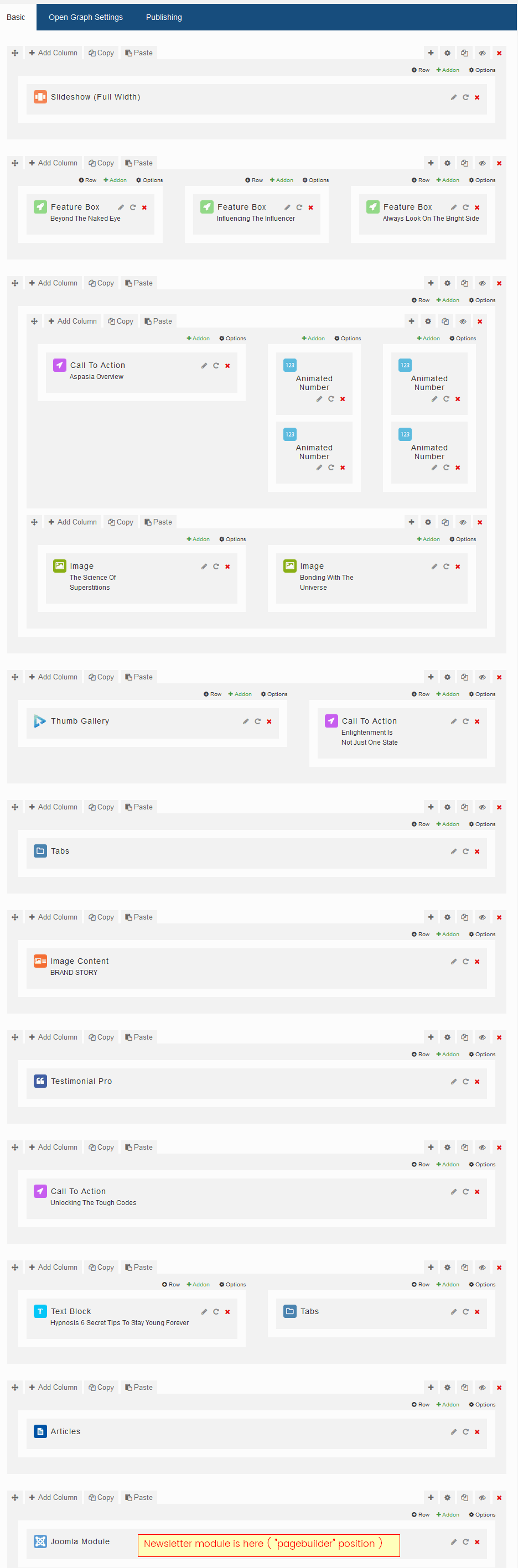Click Add Column in the Slideshow row
This screenshot has height=1568, width=518.
point(54,53)
